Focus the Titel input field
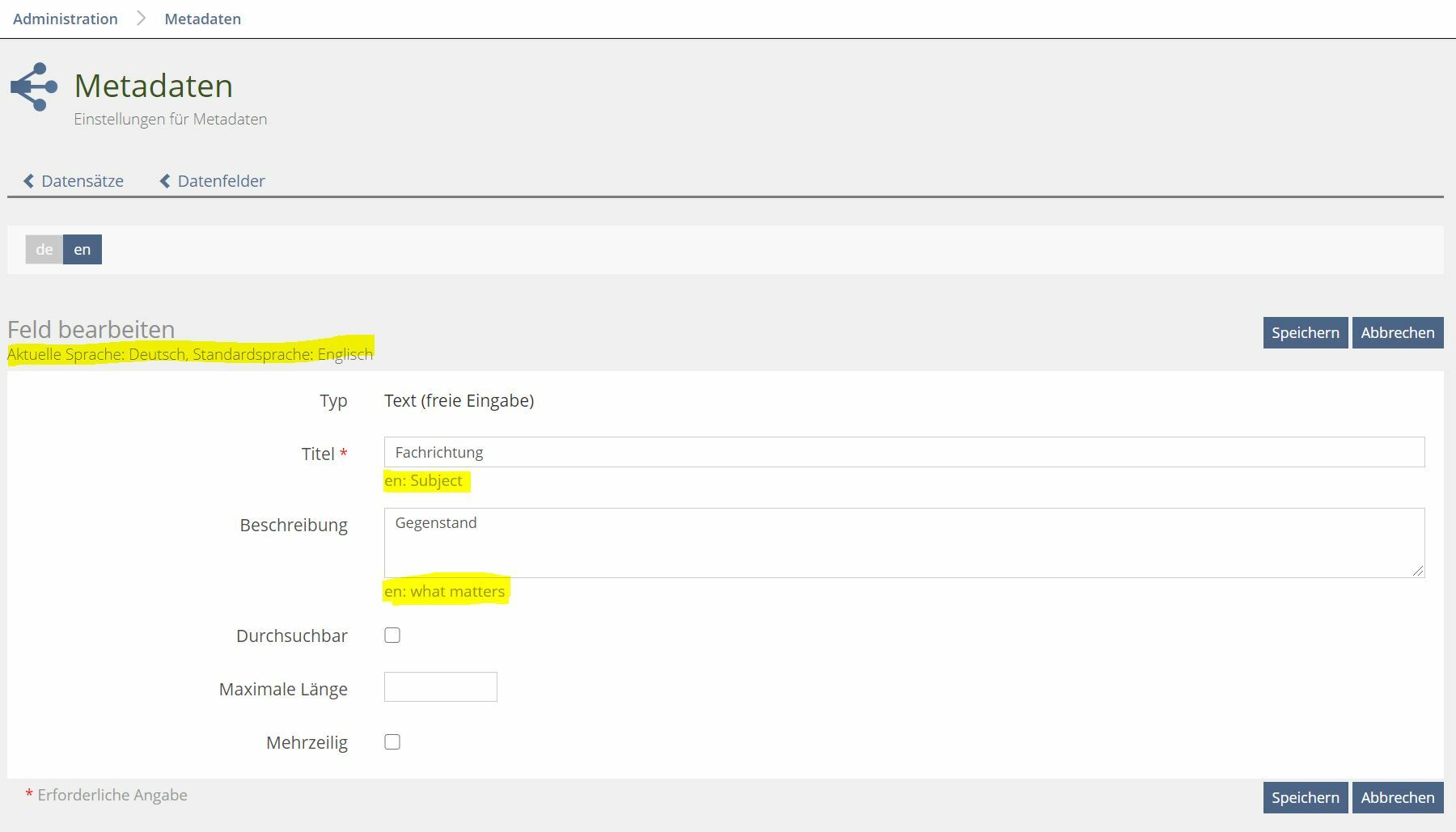This screenshot has height=832, width=1456. (904, 452)
